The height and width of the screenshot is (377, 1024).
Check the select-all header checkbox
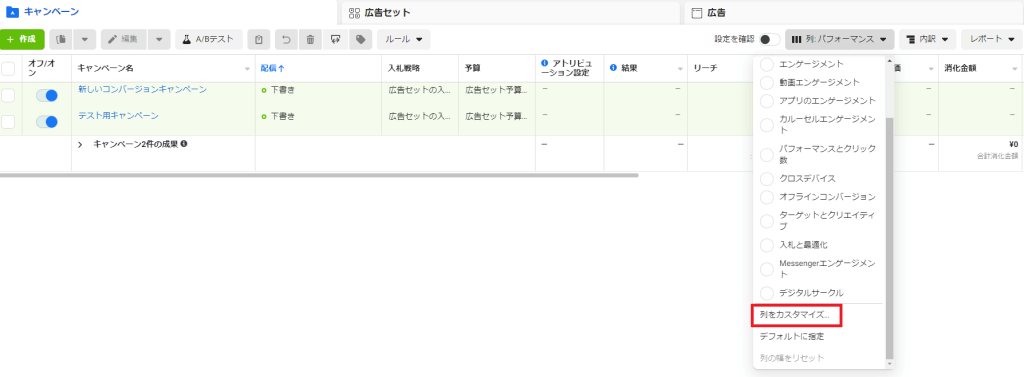coord(8,68)
